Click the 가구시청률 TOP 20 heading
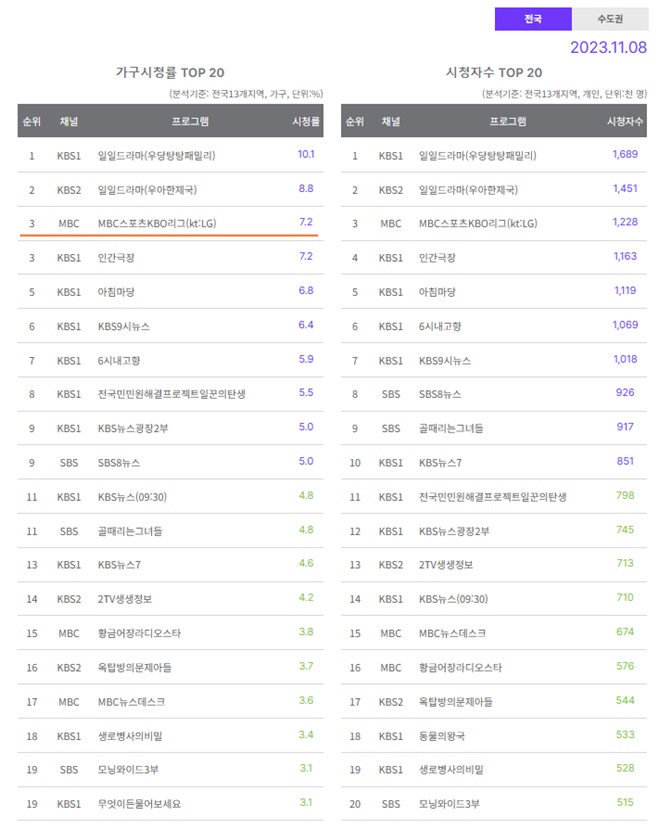This screenshot has width=658, height=829. [170, 72]
